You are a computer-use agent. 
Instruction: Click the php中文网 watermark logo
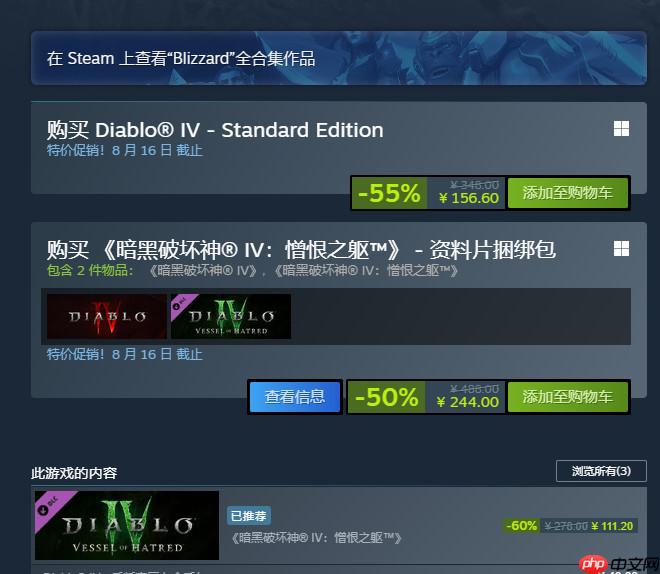[x=619, y=564]
